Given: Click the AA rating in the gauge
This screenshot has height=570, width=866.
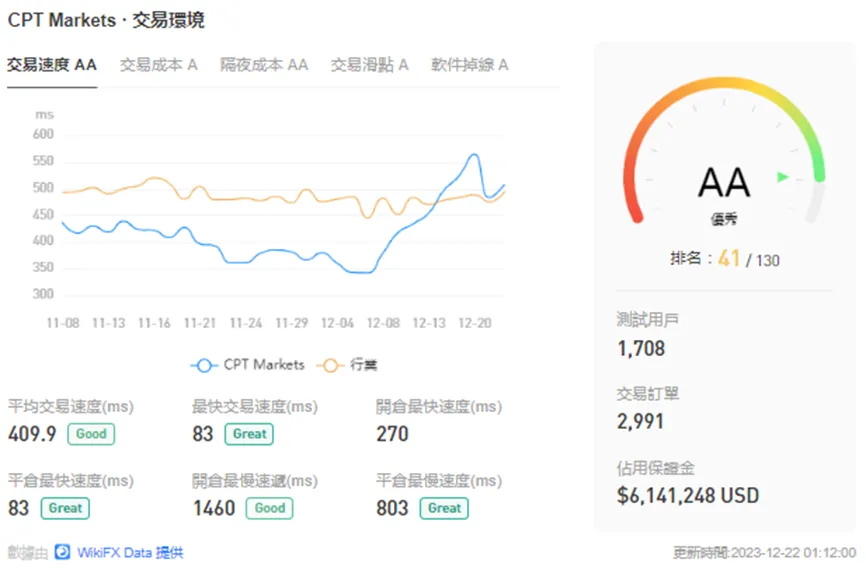Looking at the screenshot, I should [x=724, y=183].
